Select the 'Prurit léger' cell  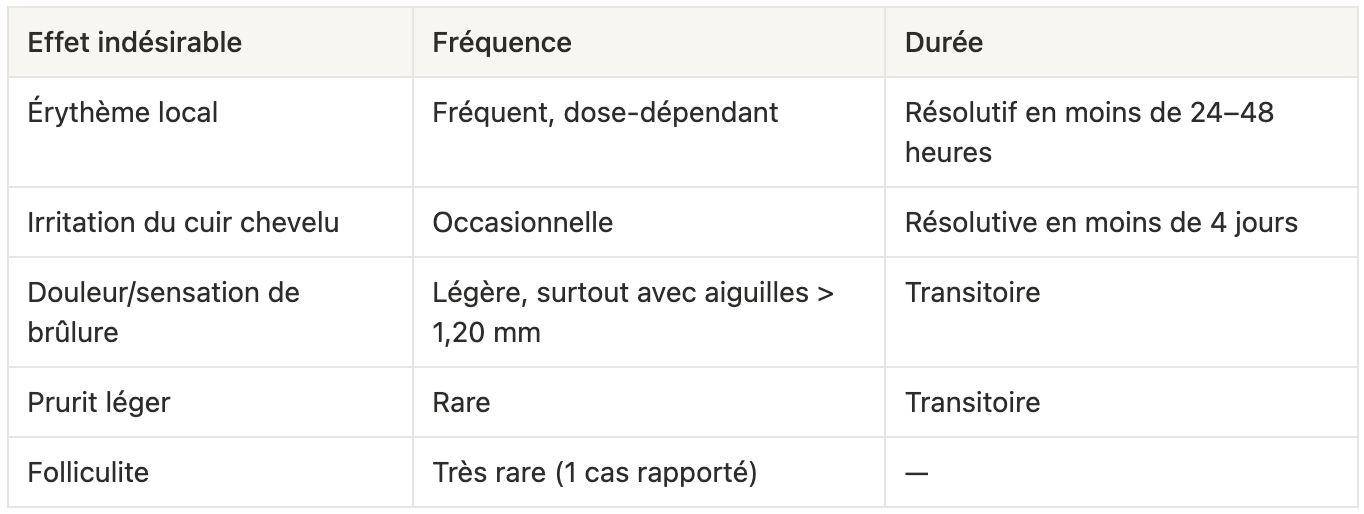coord(210,402)
